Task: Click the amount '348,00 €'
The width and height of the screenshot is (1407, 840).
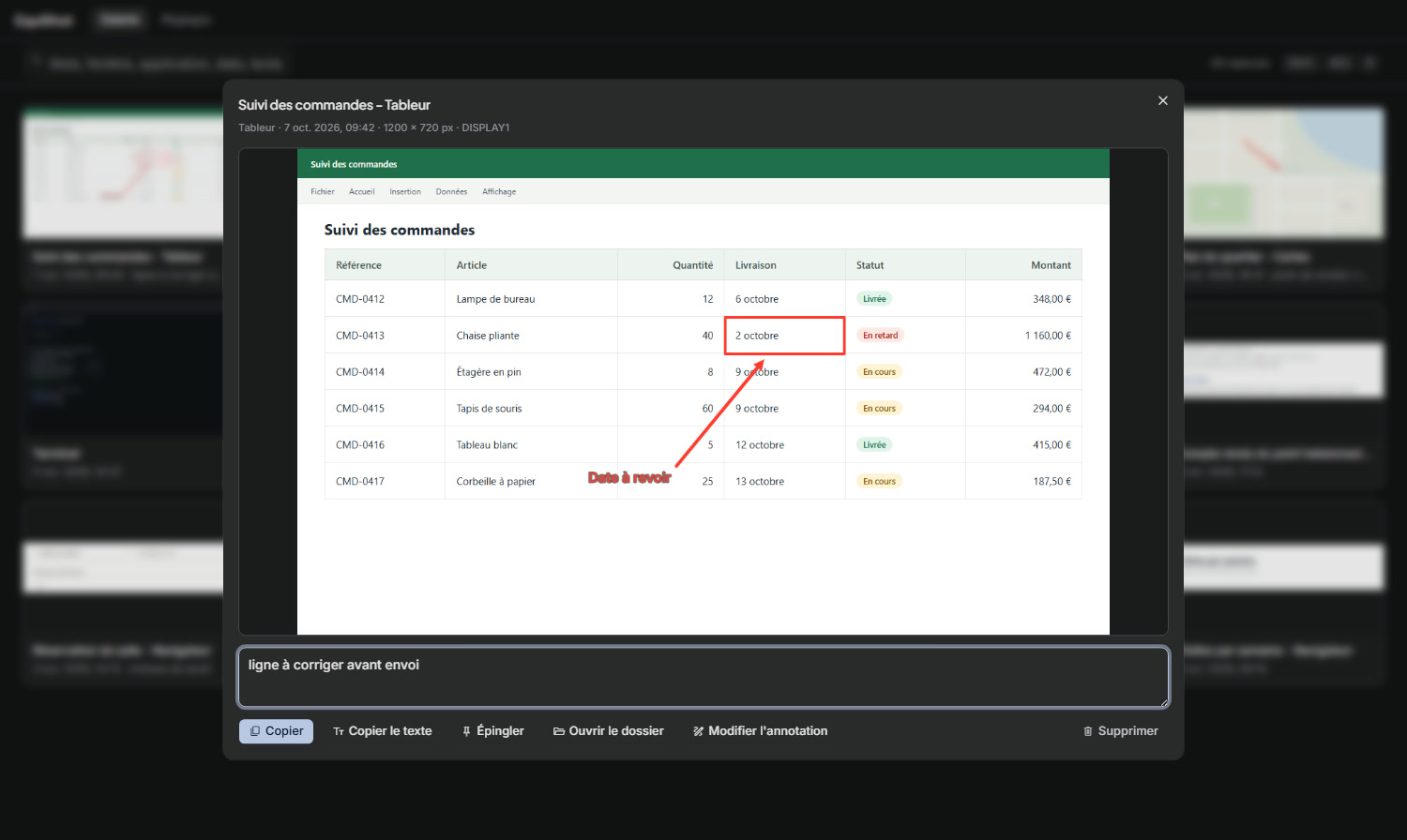Action: pos(1051,299)
